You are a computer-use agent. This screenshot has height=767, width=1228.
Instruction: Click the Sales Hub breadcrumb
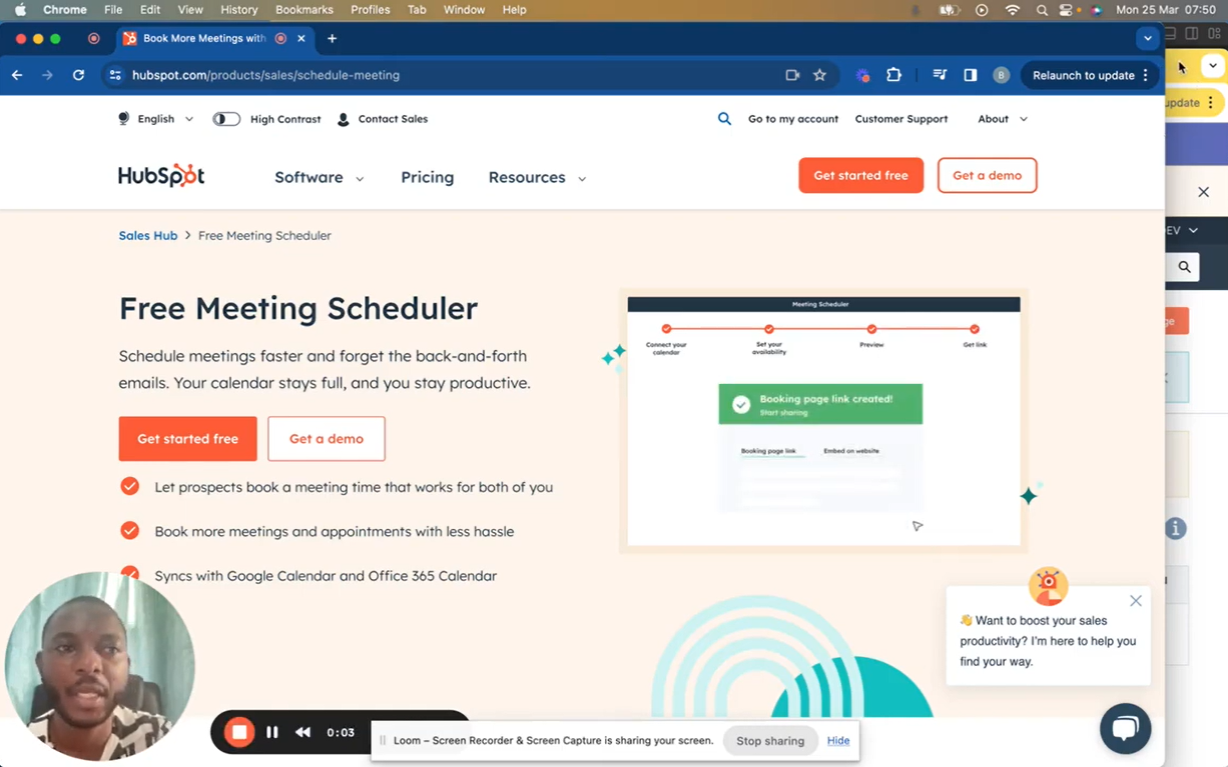coord(148,236)
